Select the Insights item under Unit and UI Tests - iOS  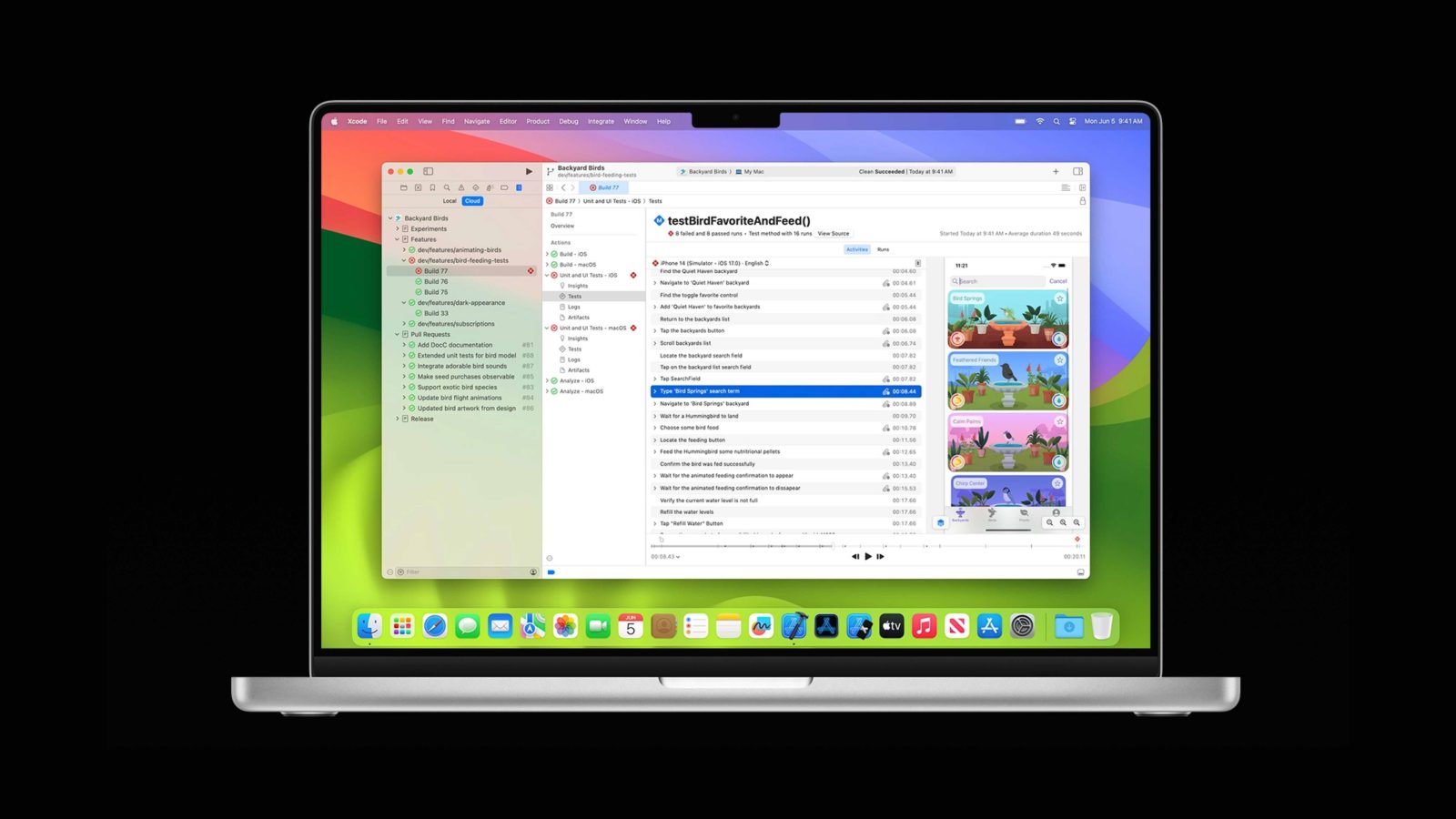[x=578, y=285]
